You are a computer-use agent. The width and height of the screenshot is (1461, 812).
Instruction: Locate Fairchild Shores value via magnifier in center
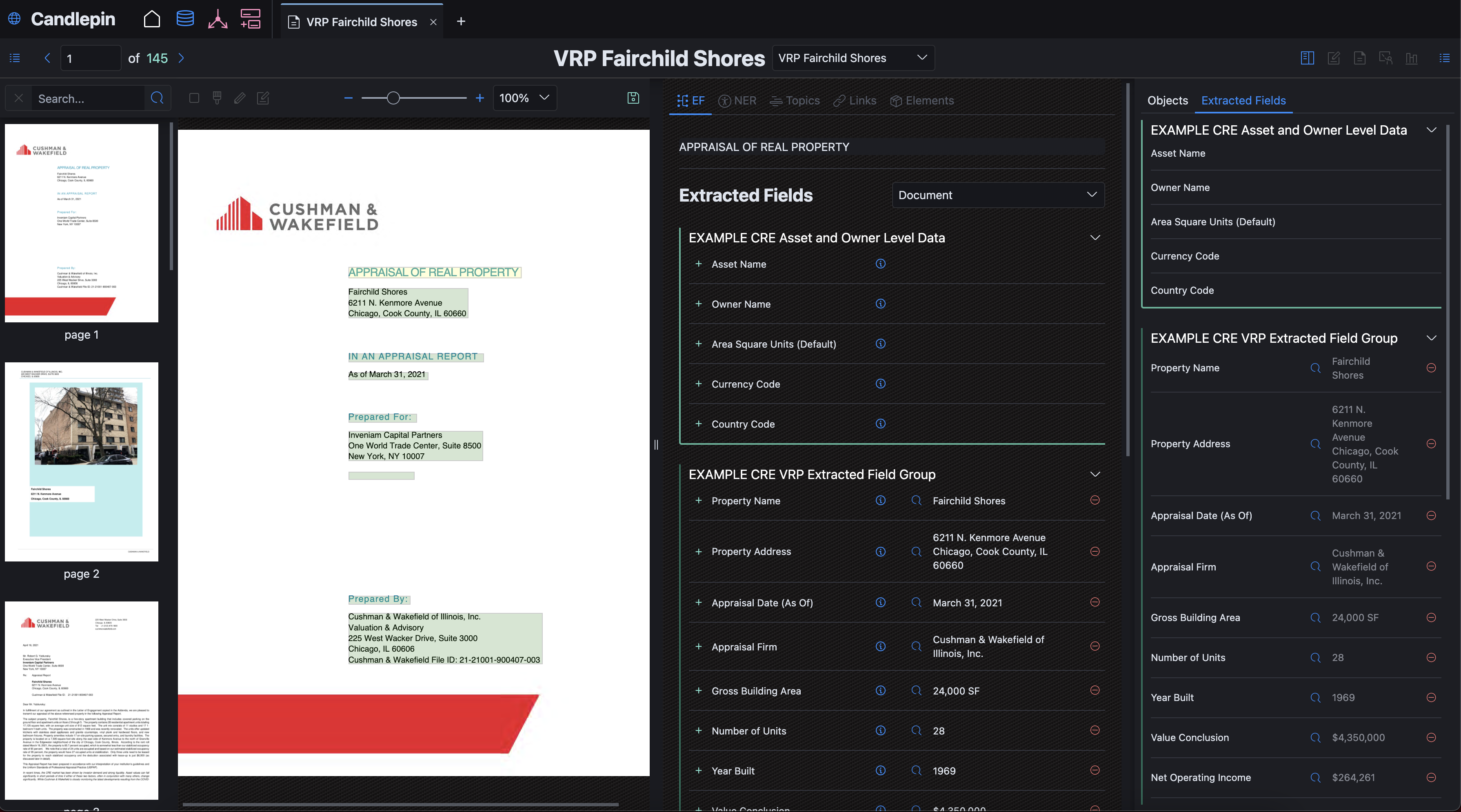pos(916,500)
